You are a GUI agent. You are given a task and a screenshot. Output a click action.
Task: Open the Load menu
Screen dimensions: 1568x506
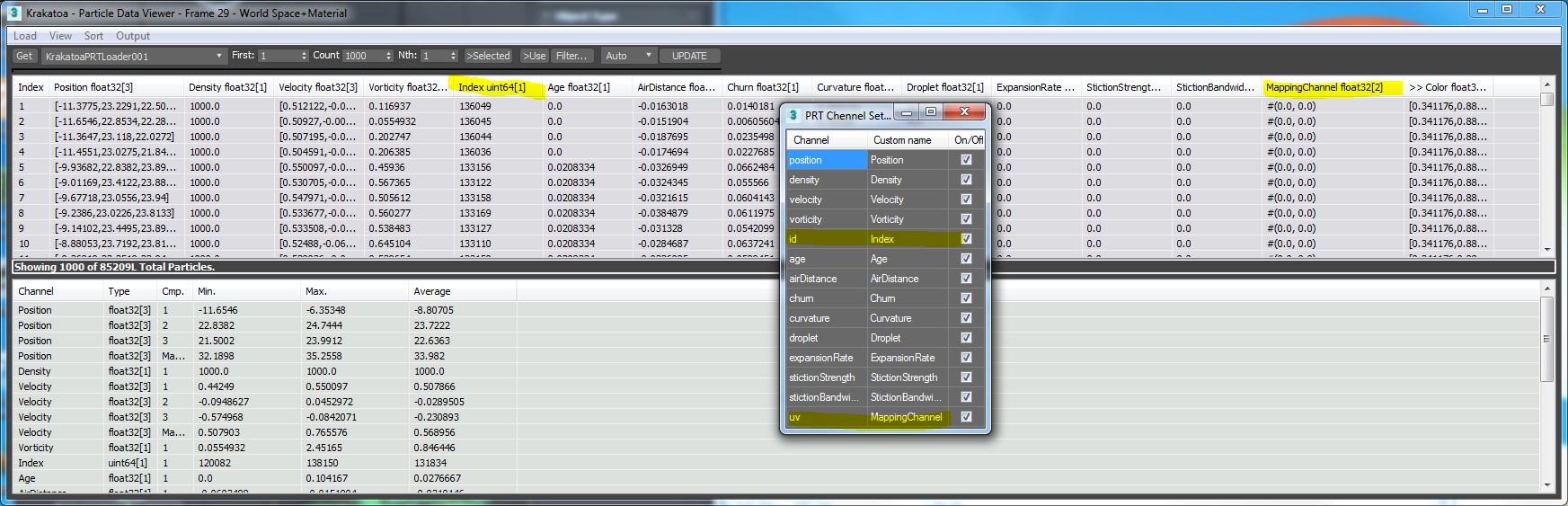[25, 36]
